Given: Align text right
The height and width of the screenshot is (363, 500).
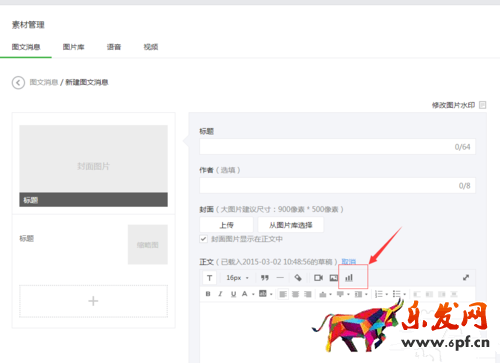Looking at the screenshot, I should 308,294.
